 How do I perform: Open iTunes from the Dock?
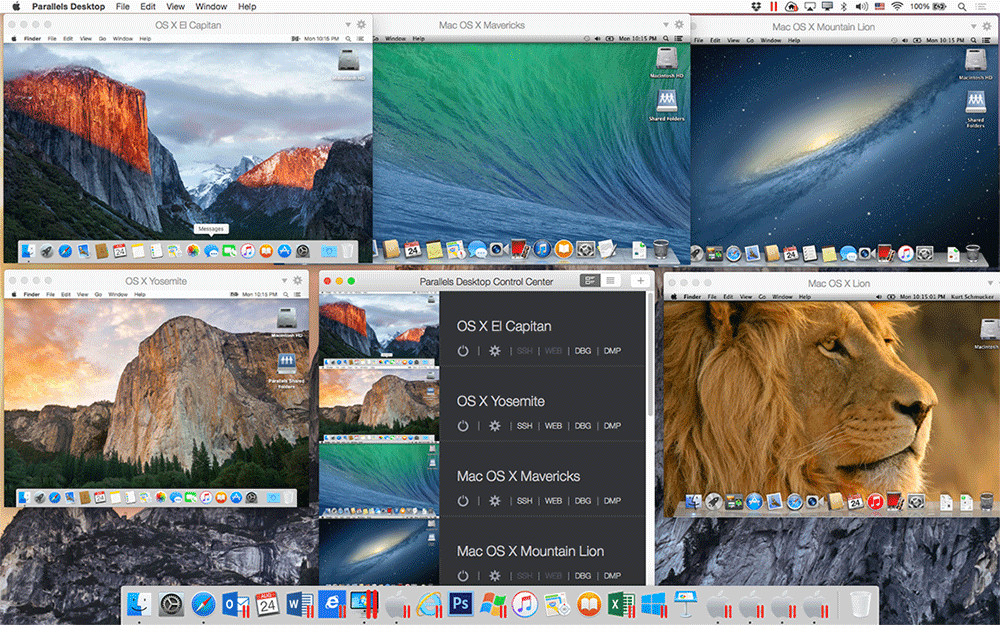point(523,604)
